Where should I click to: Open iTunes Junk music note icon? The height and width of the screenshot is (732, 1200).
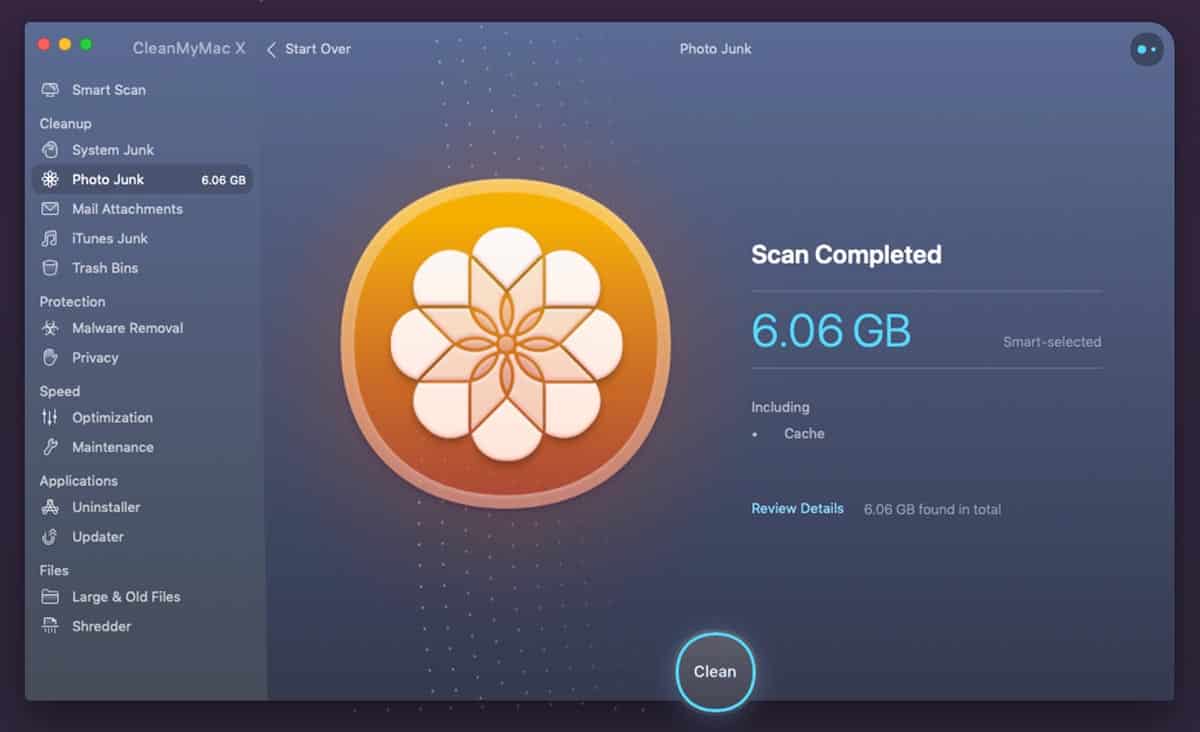[50, 239]
